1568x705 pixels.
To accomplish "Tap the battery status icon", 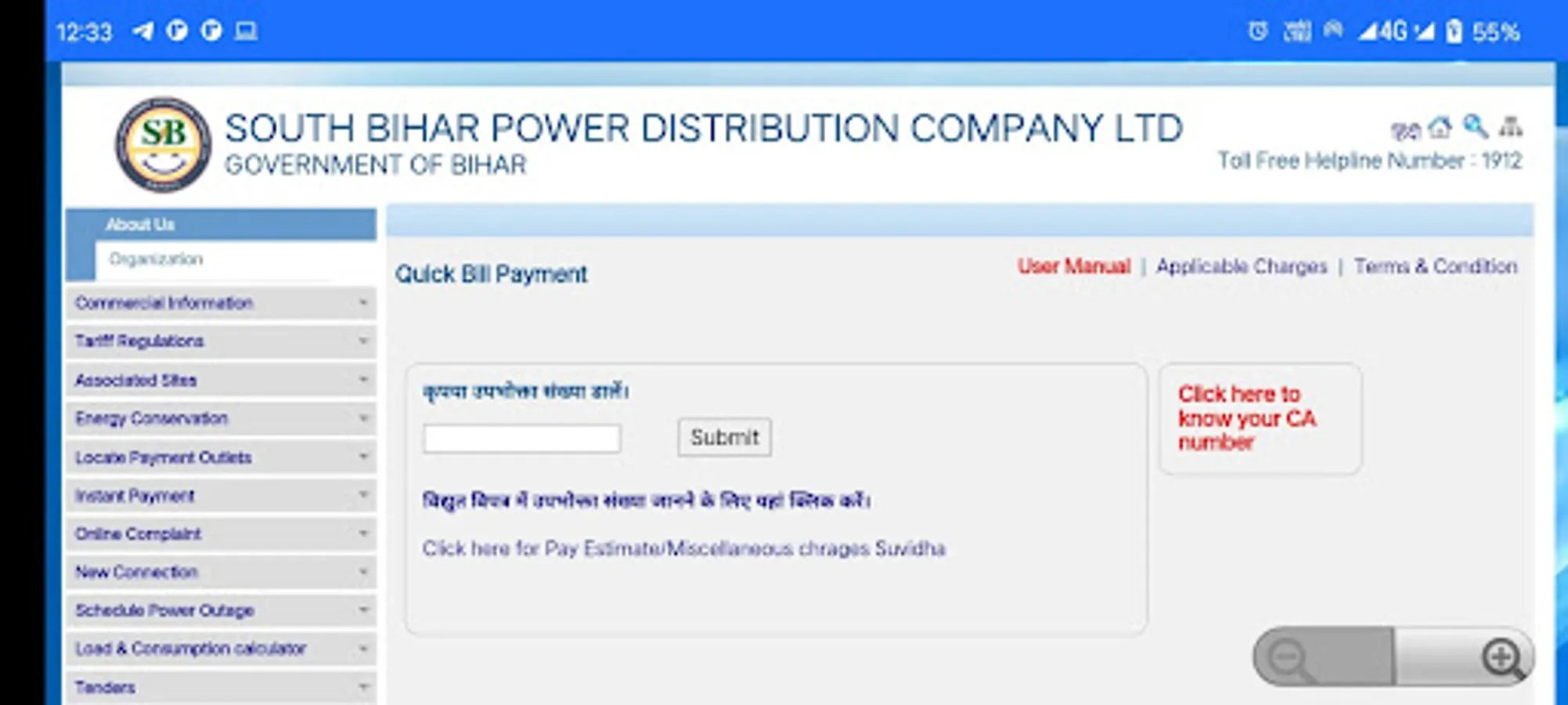I will click(1454, 31).
